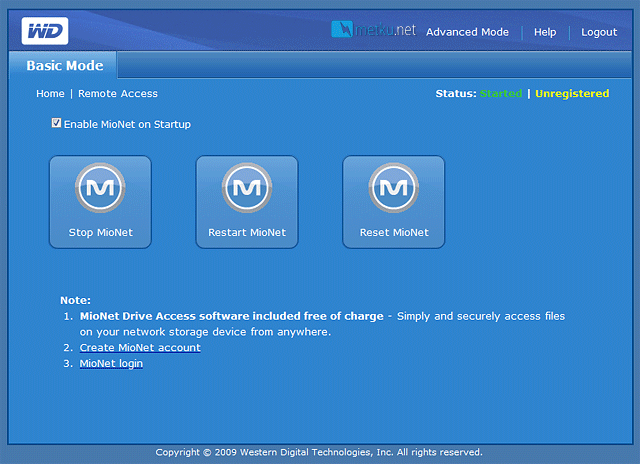Click MioNet Drive Access software bold text
The image size is (640, 464).
click(231, 316)
